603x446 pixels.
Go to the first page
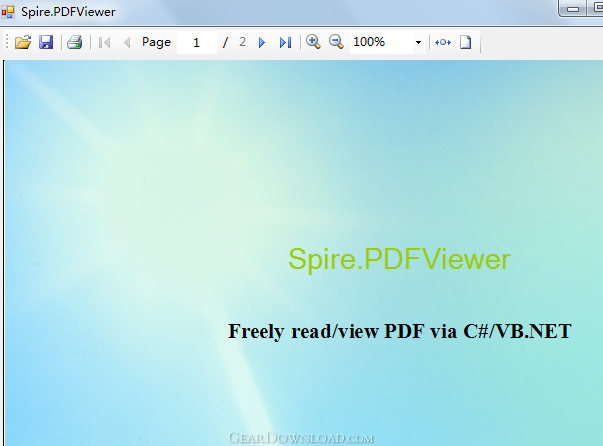(104, 42)
